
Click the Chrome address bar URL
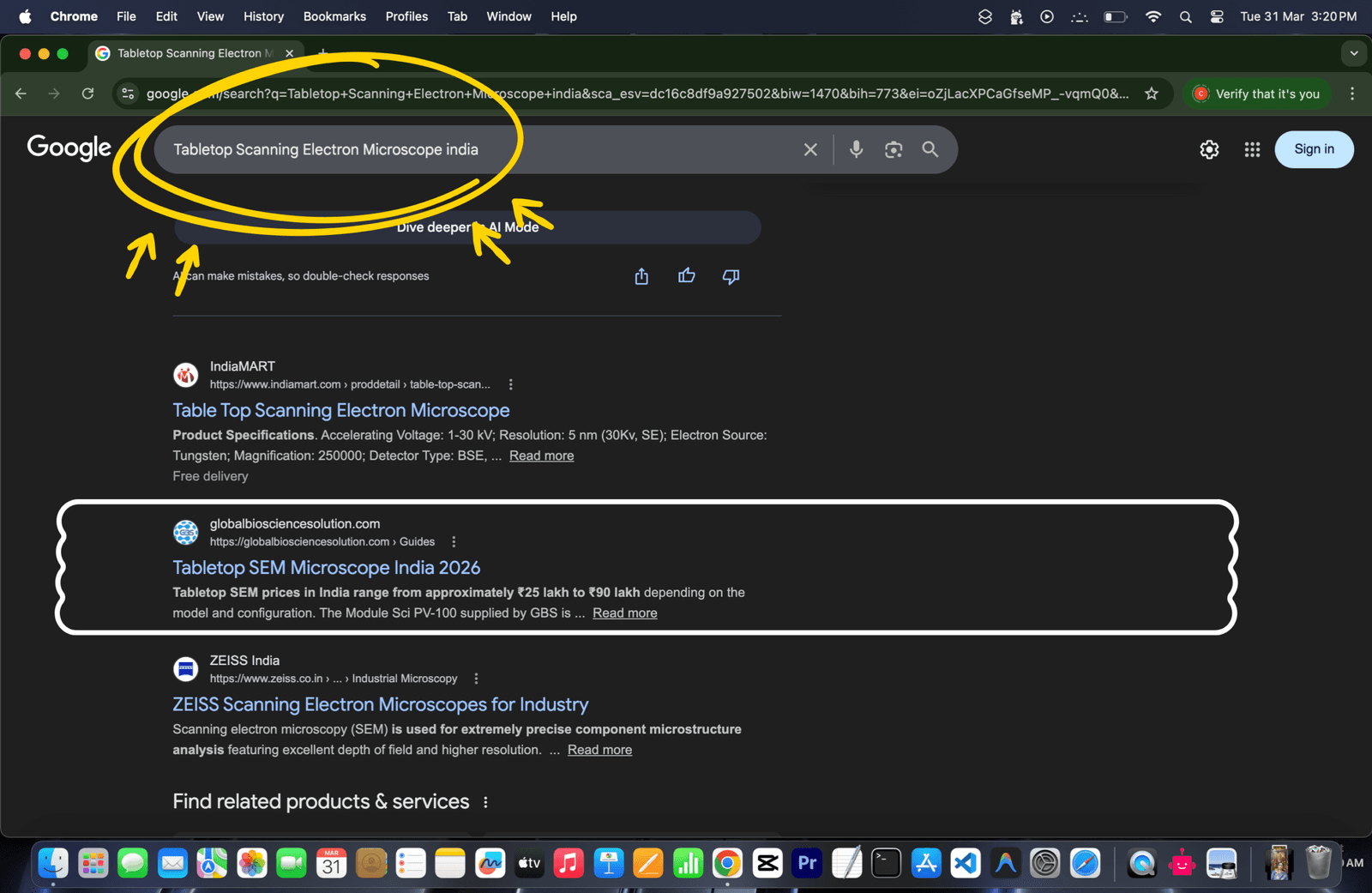pyautogui.click(x=637, y=94)
